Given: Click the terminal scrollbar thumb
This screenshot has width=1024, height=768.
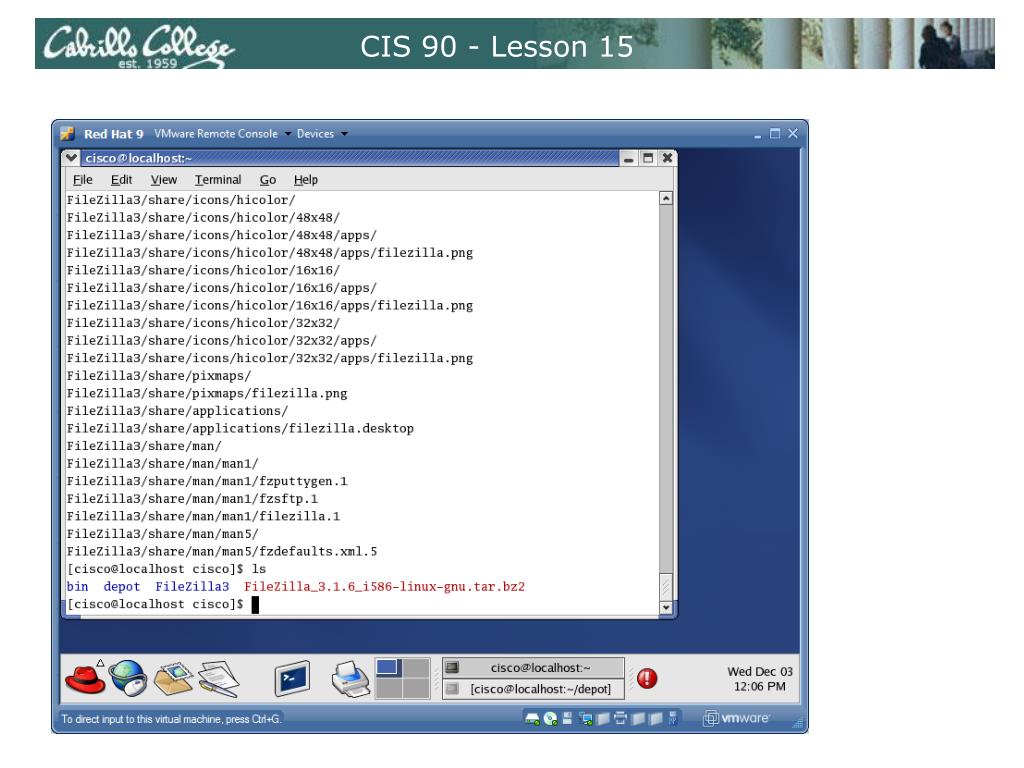Looking at the screenshot, I should pyautogui.click(x=665, y=586).
